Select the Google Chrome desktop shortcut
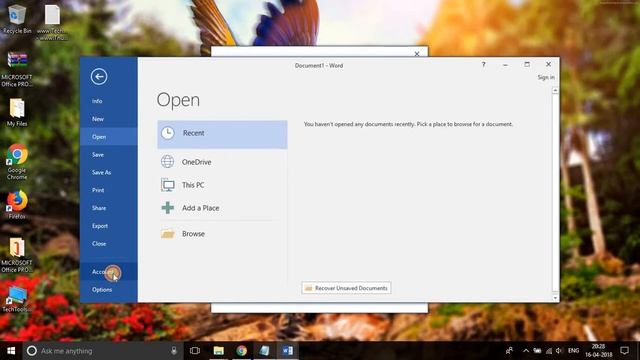640x360 pixels. [x=17, y=162]
